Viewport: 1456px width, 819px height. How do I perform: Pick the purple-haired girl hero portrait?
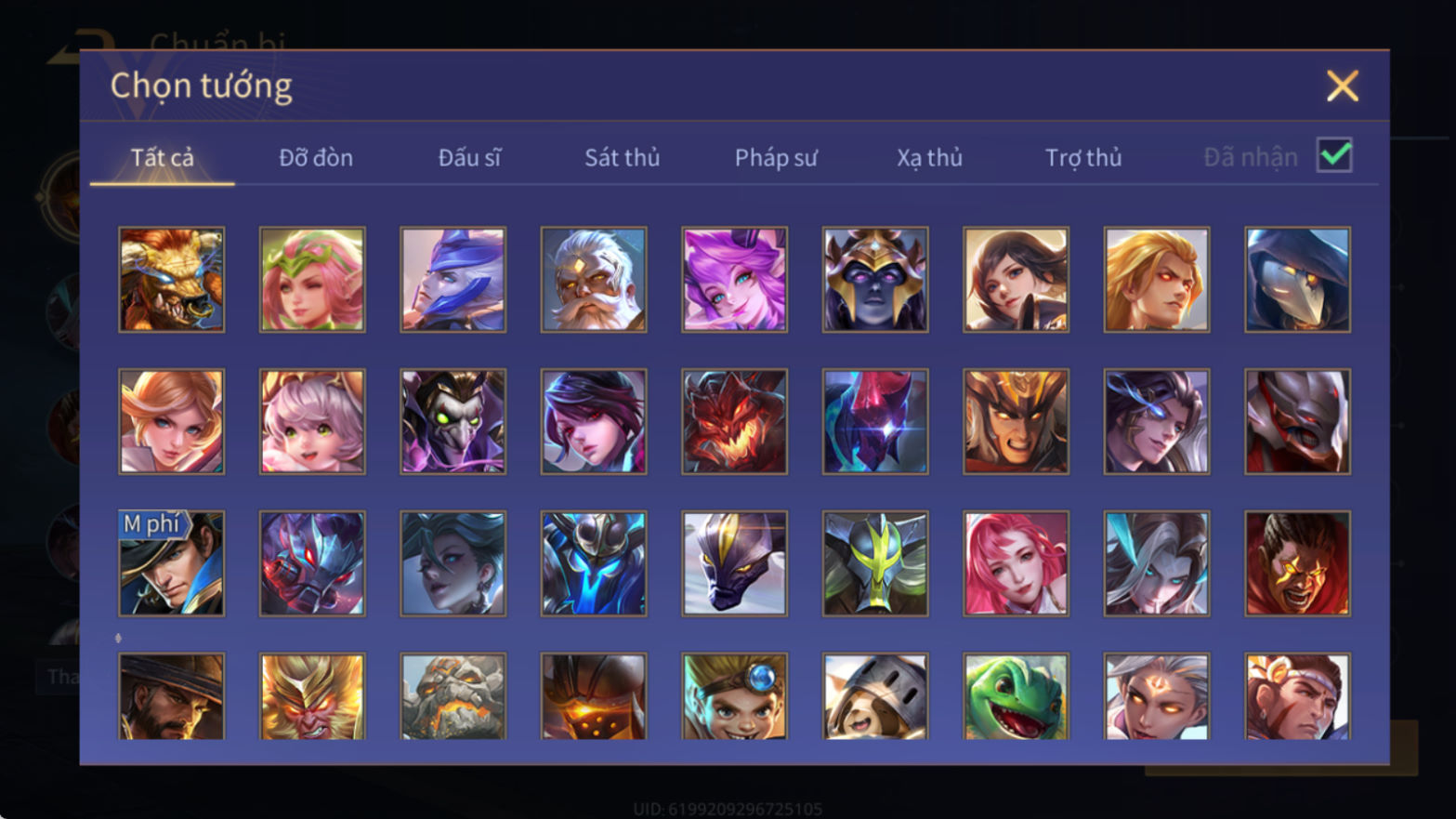pos(734,280)
